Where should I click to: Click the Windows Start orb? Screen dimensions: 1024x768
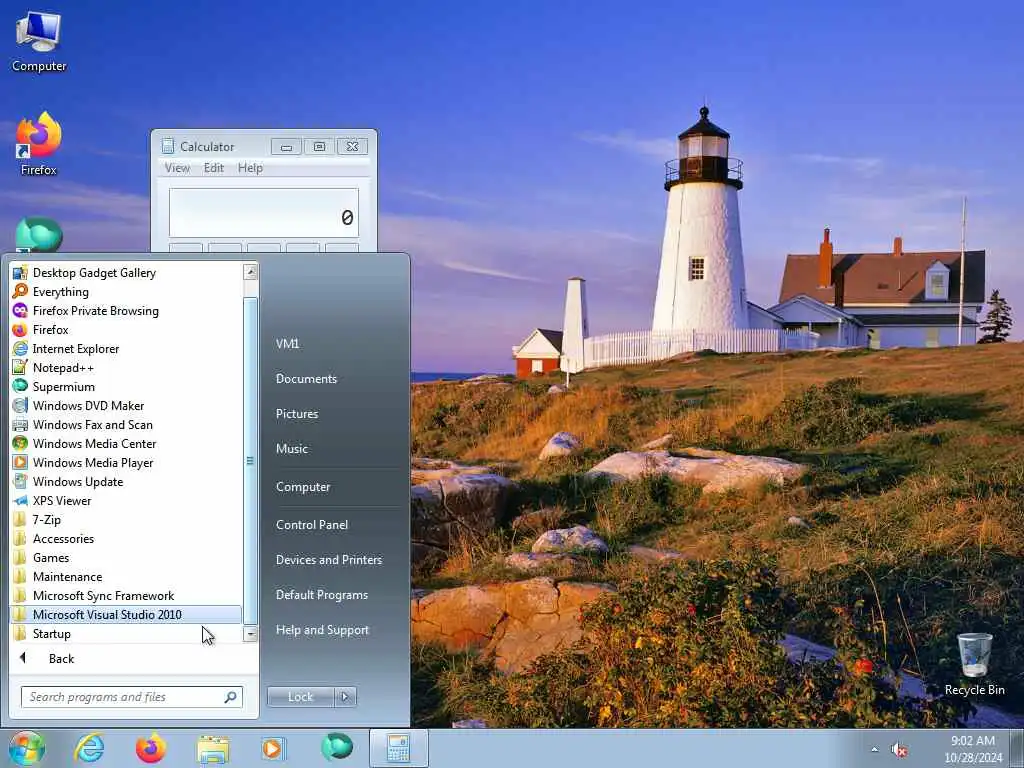27,748
